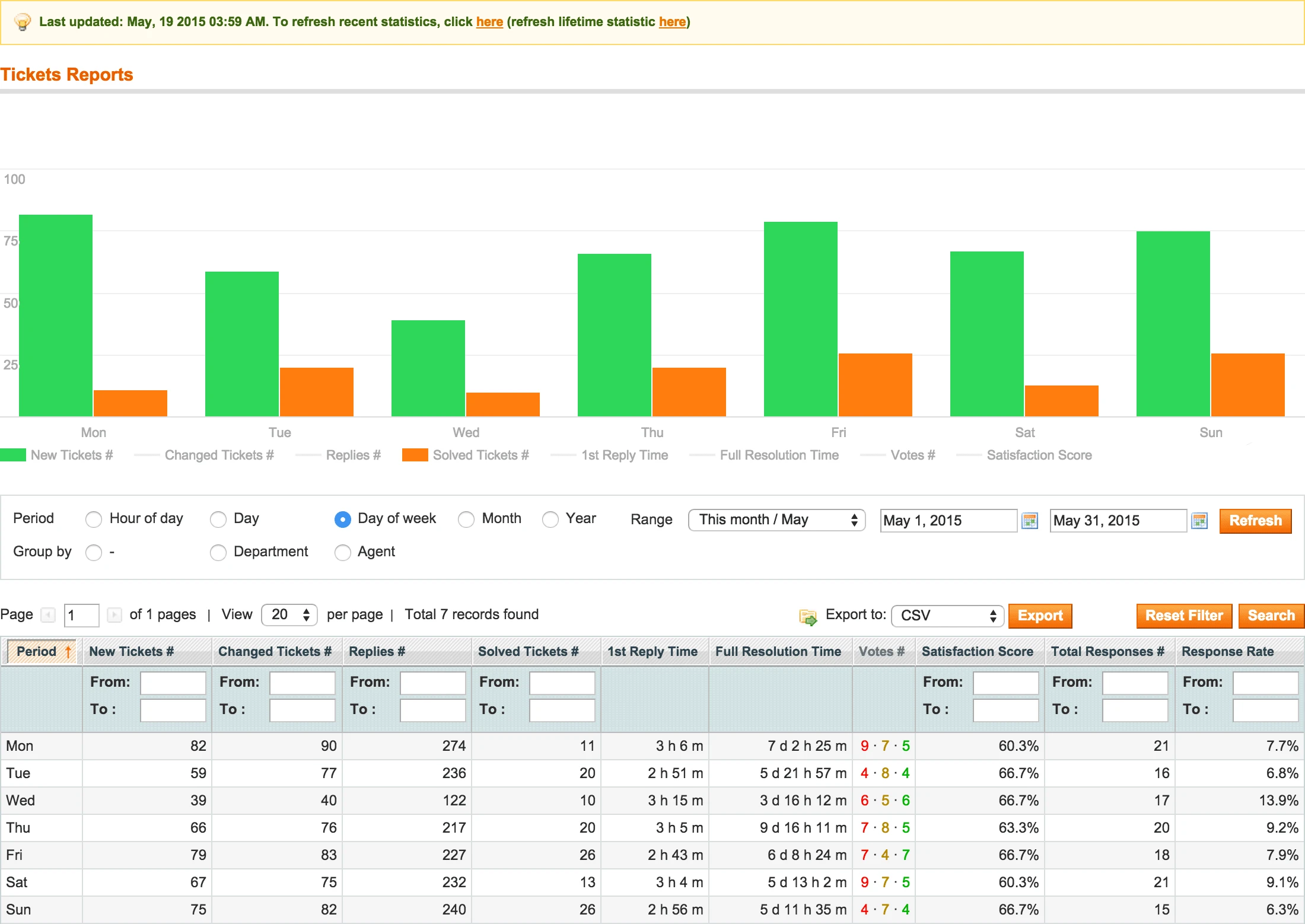1305x924 pixels.
Task: Group results by Agent
Action: click(x=343, y=553)
